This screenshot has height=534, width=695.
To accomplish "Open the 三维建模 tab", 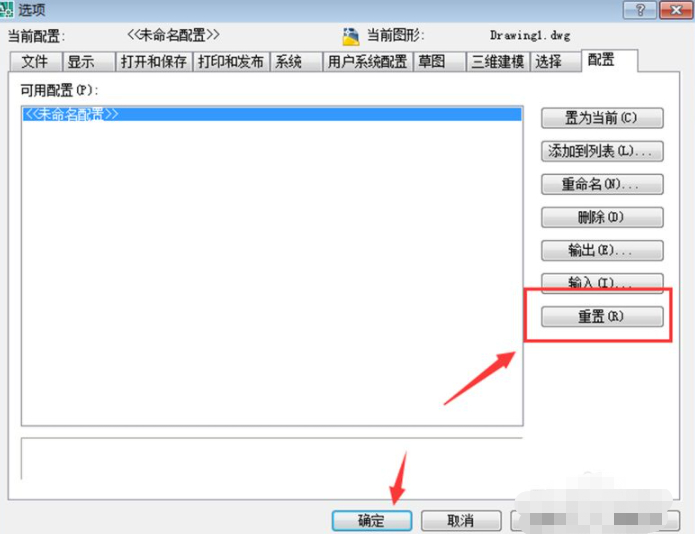I will coord(497,61).
